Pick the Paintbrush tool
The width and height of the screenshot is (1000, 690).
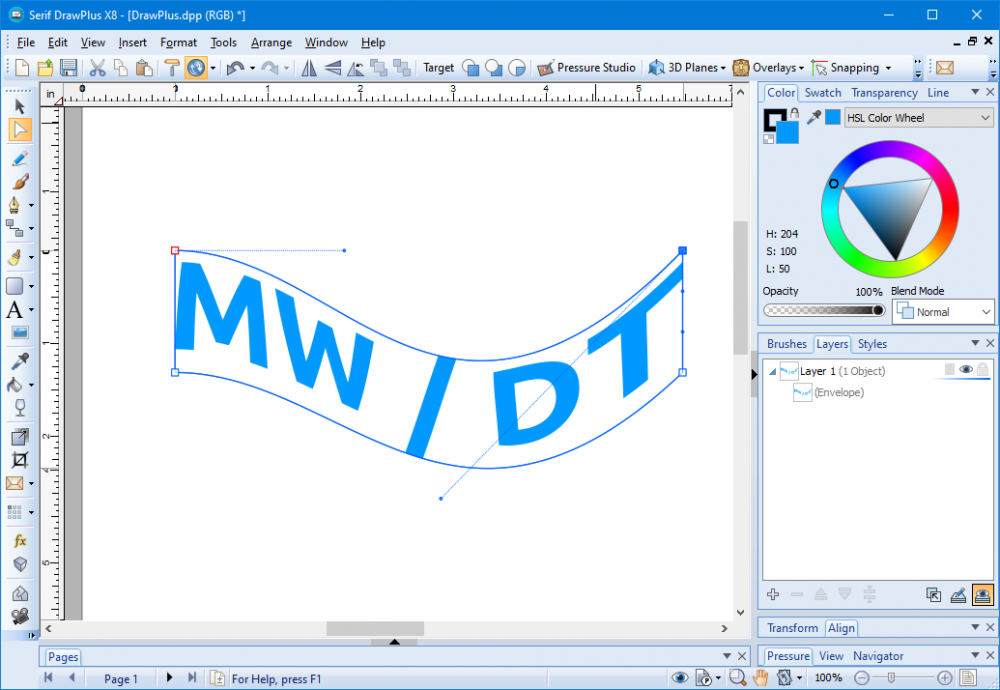[x=19, y=181]
